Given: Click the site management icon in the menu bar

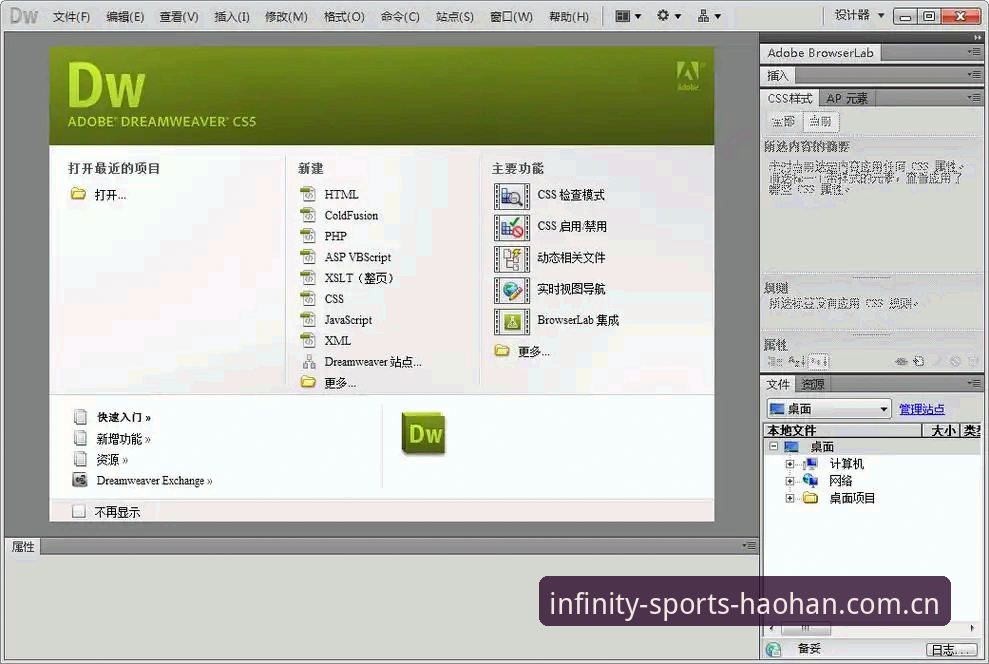Looking at the screenshot, I should (709, 16).
